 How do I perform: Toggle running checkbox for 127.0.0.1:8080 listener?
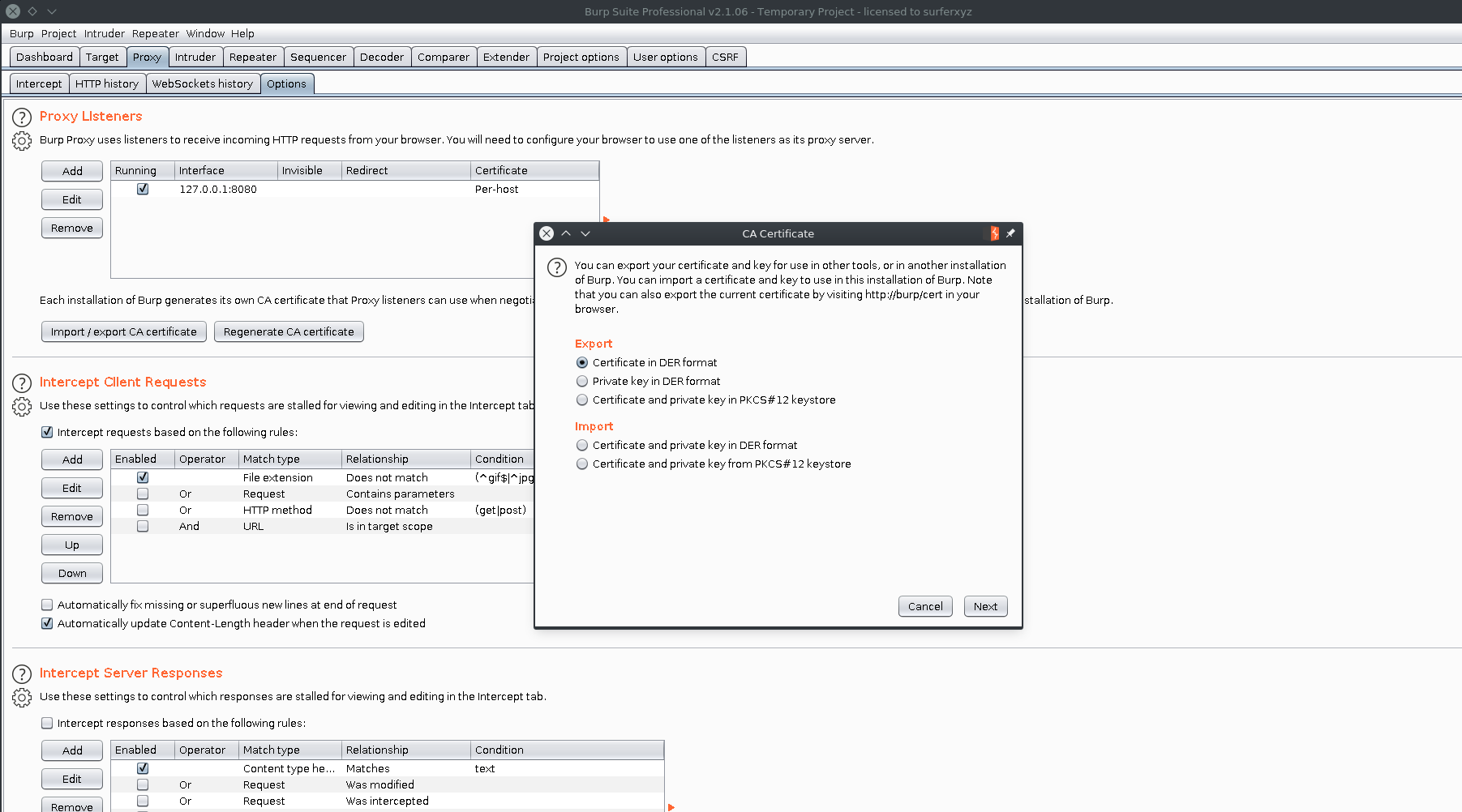tap(143, 189)
